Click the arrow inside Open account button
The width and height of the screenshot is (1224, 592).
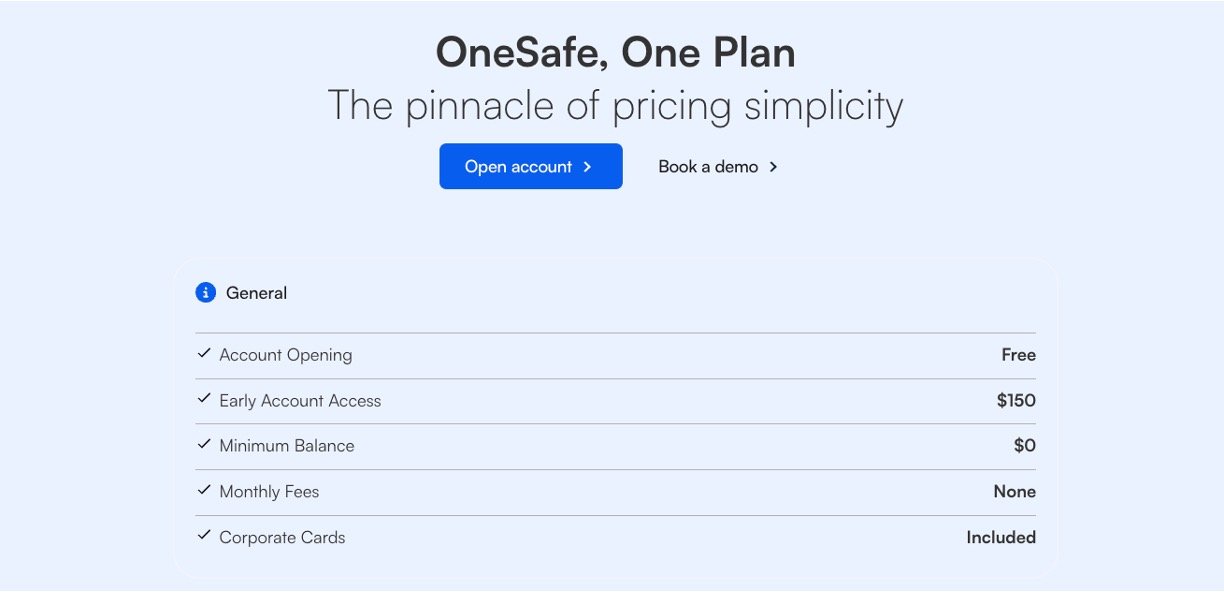point(588,167)
